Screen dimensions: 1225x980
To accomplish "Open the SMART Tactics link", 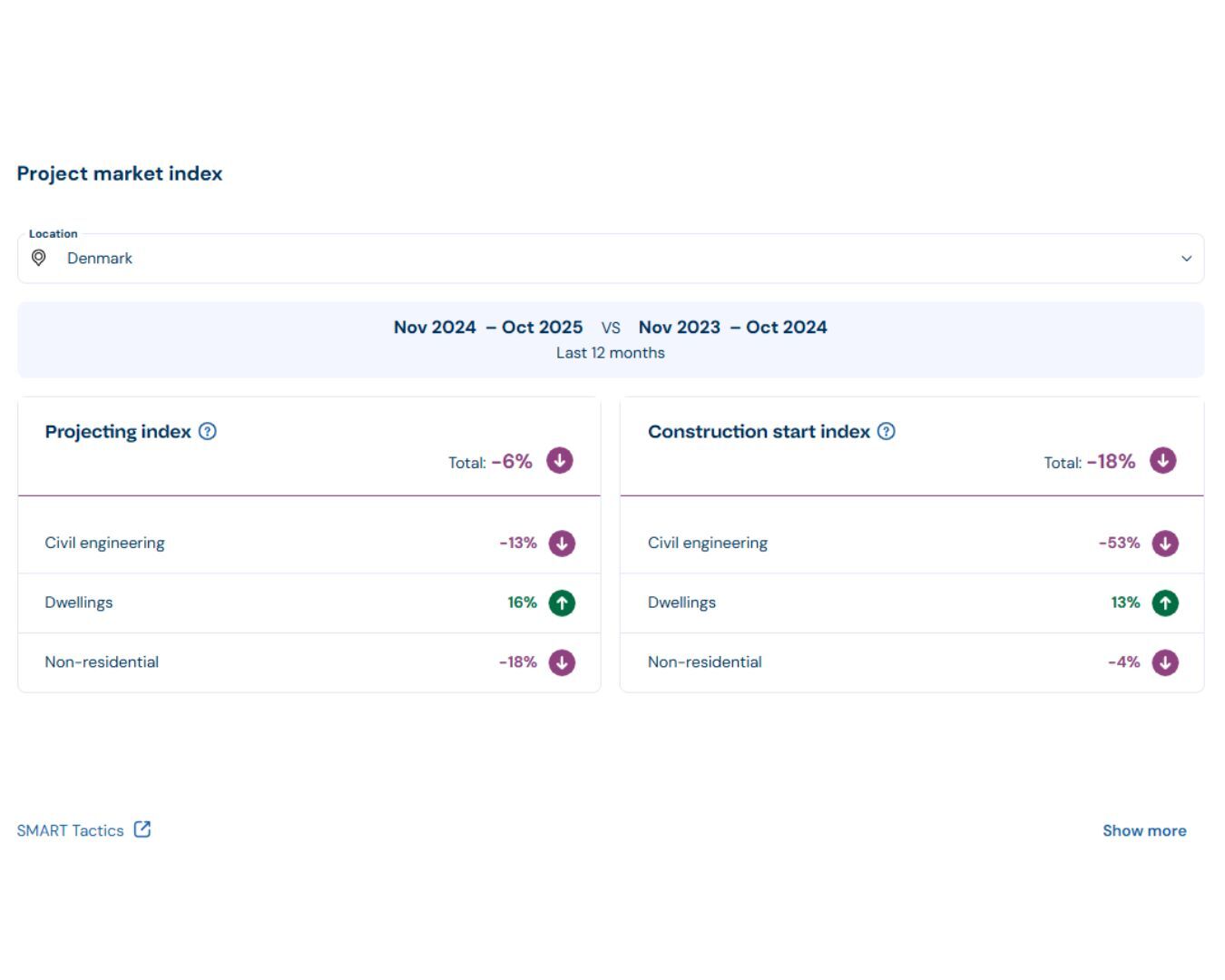I will (x=71, y=830).
